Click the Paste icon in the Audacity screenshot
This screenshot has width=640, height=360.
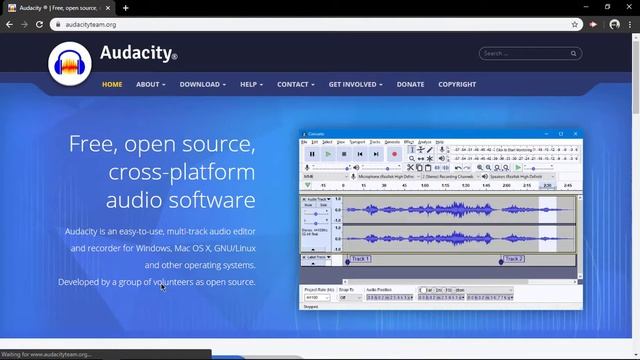(x=428, y=168)
